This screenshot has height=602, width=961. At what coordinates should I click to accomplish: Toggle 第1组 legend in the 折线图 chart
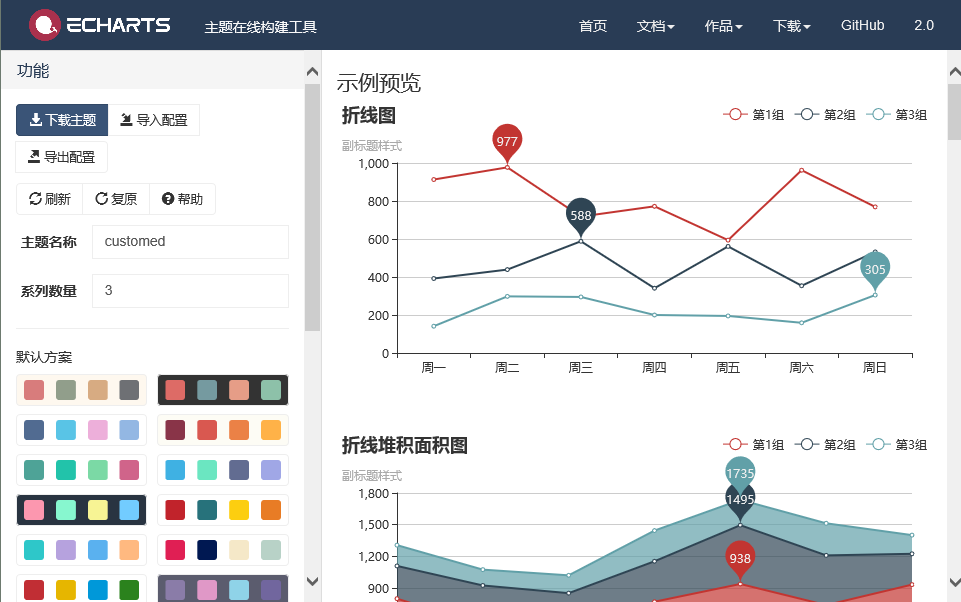pyautogui.click(x=753, y=115)
